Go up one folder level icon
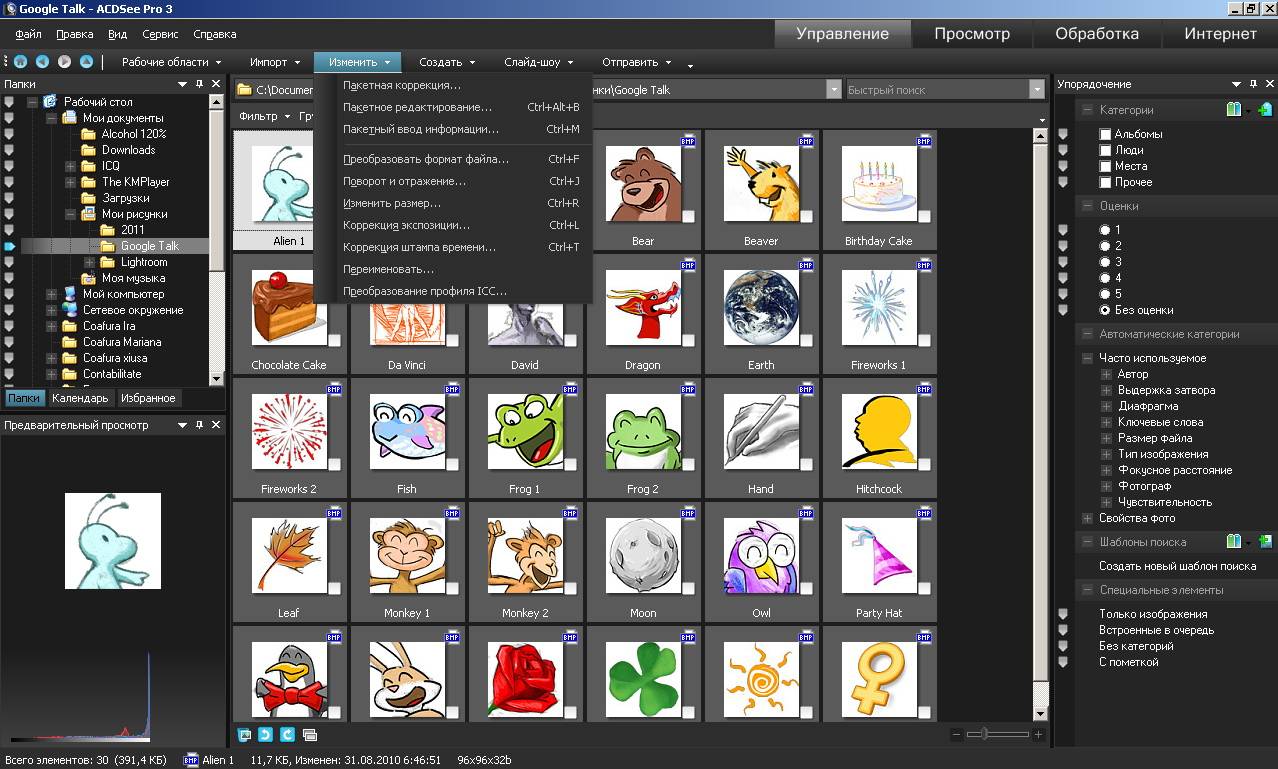This screenshot has width=1278, height=769. (x=86, y=62)
